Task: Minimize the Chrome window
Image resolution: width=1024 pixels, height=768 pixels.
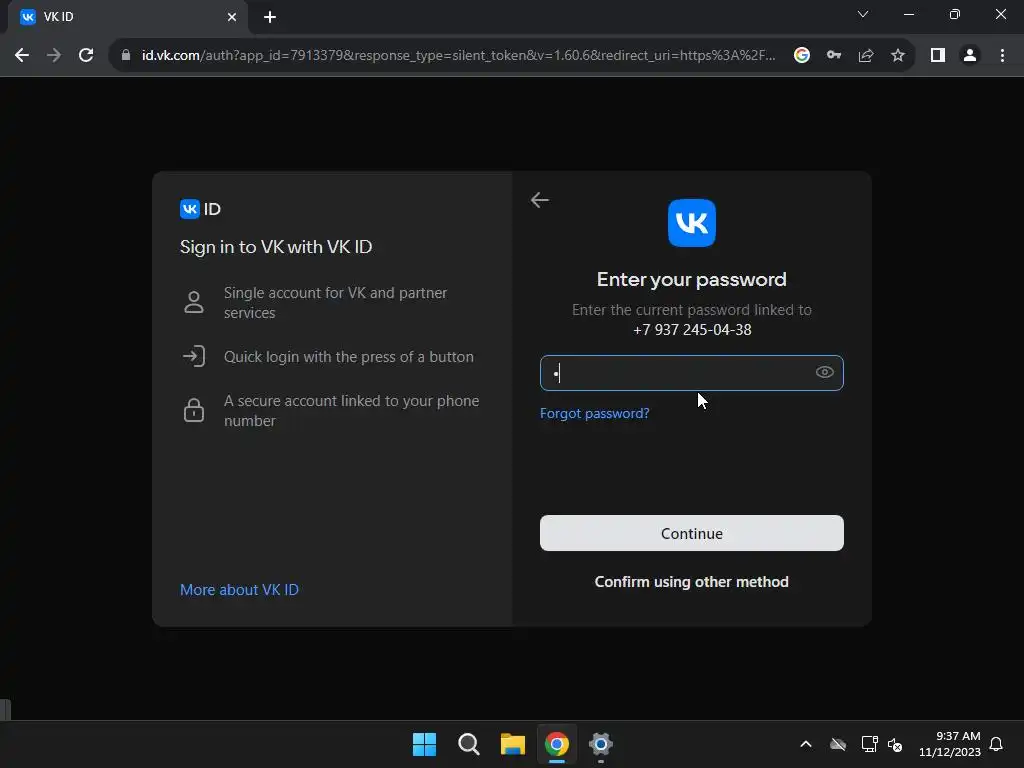Action: (x=908, y=14)
